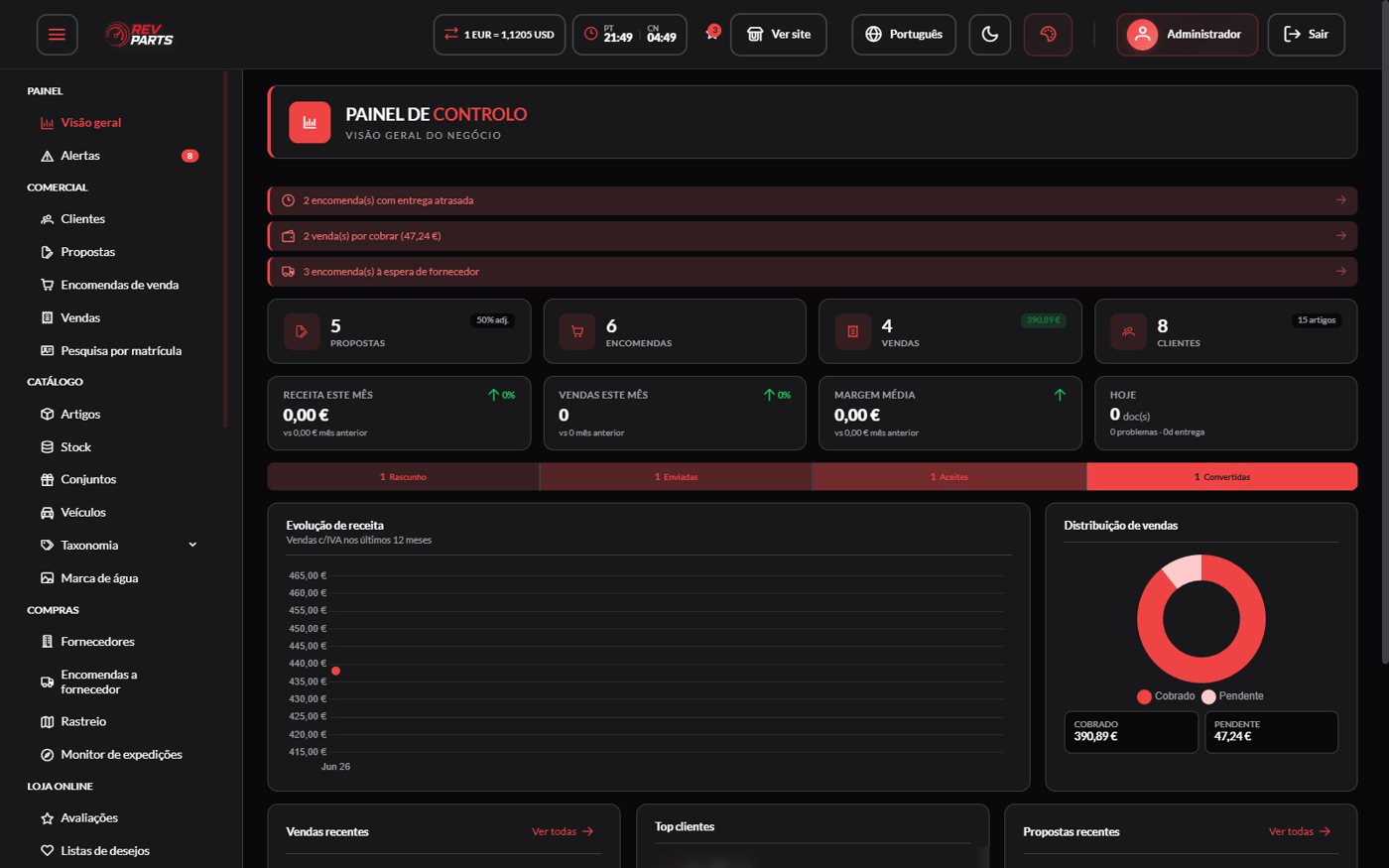Toggle the Pendente legend swatch
Screen dimensions: 1389x868
pyautogui.click(x=1208, y=696)
